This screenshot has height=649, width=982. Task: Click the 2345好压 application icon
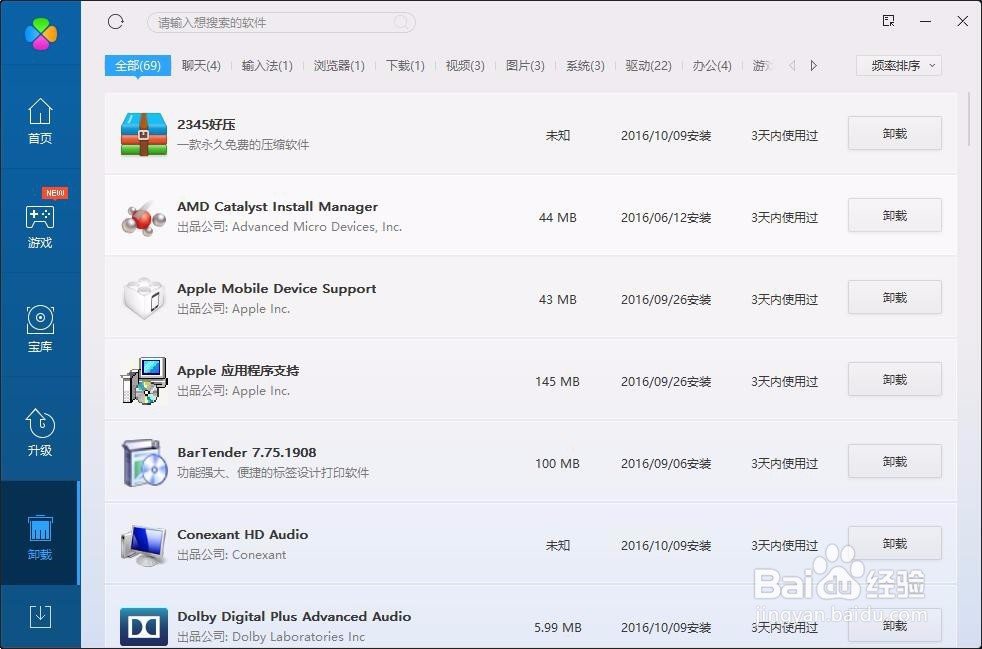[x=143, y=133]
